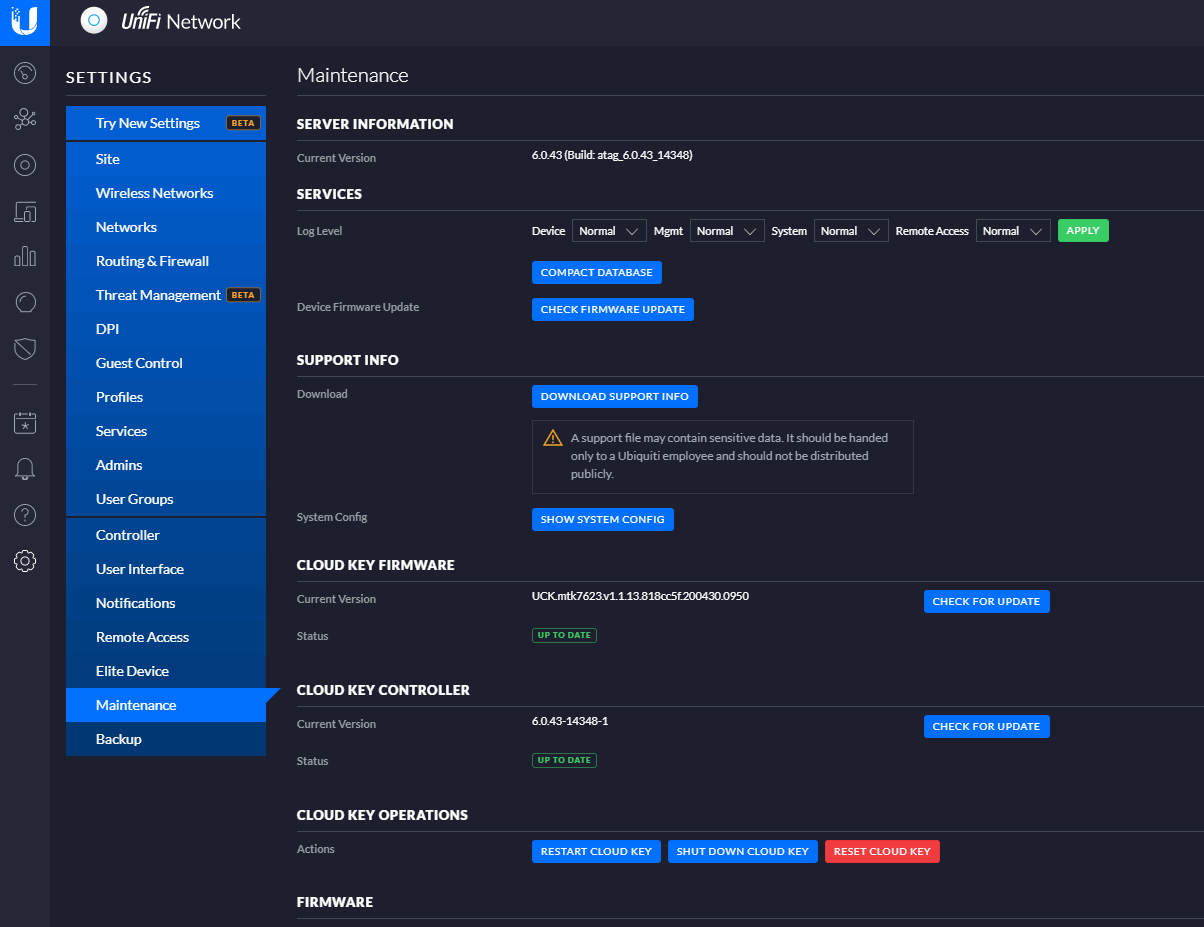1204x927 pixels.
Task: Open the Statistics bar chart icon
Action: point(25,257)
